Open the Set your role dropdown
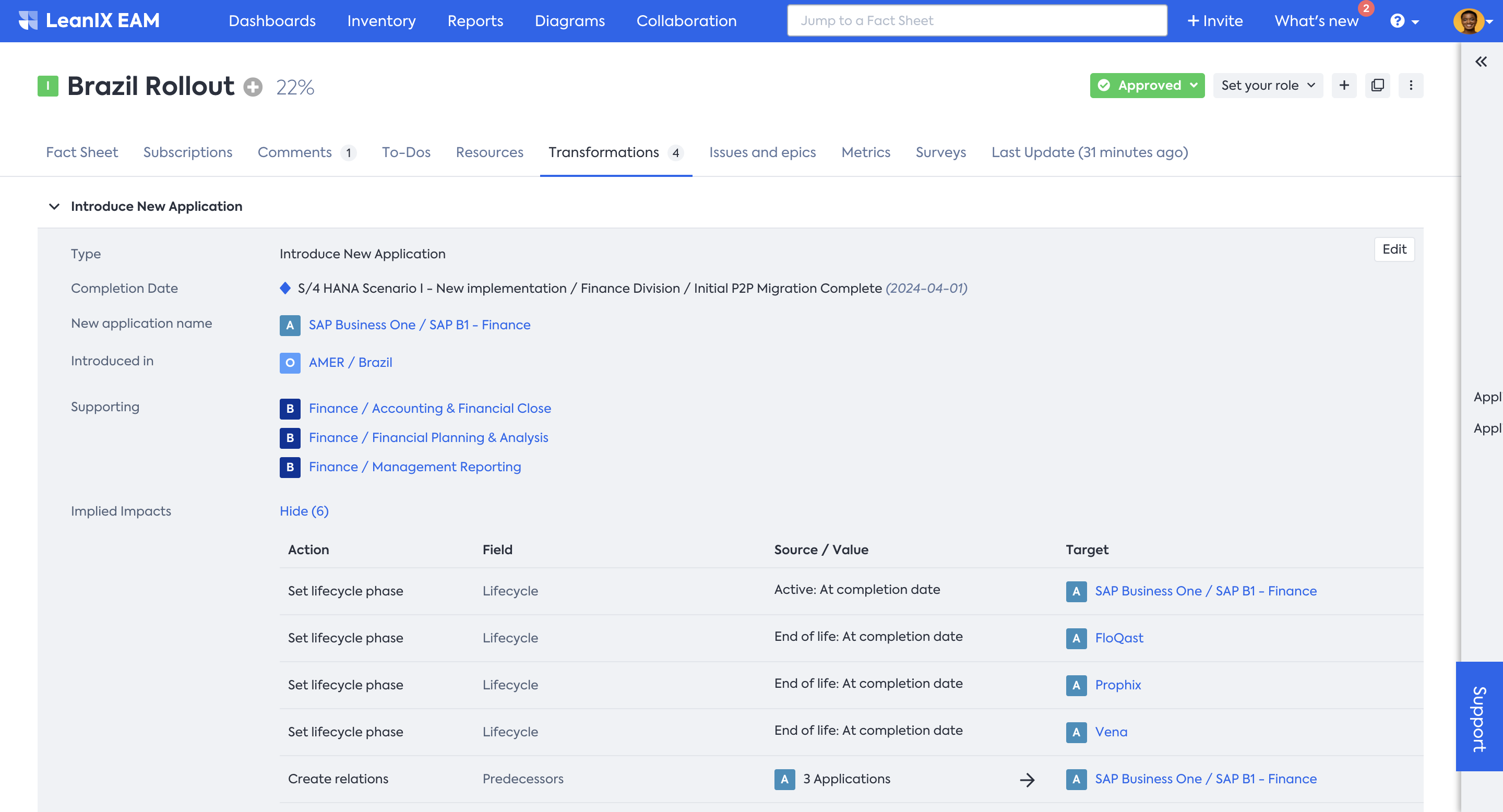Viewport: 1503px width, 812px height. [1268, 85]
